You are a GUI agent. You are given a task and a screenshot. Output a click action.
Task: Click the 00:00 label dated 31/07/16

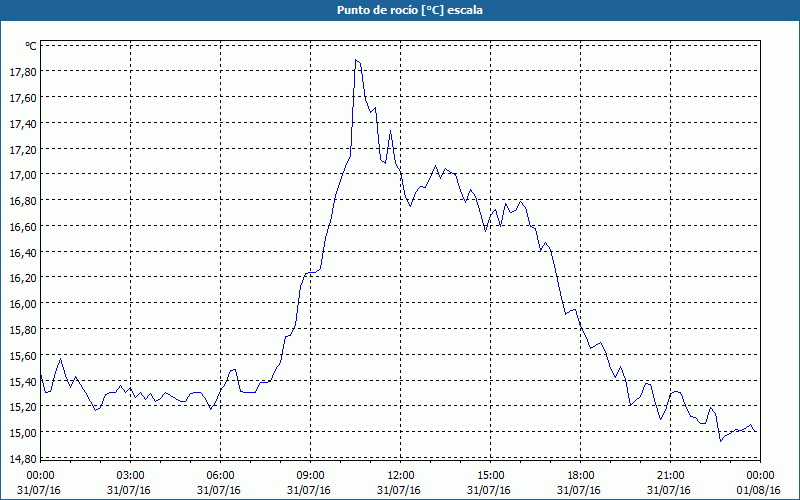pos(40,476)
